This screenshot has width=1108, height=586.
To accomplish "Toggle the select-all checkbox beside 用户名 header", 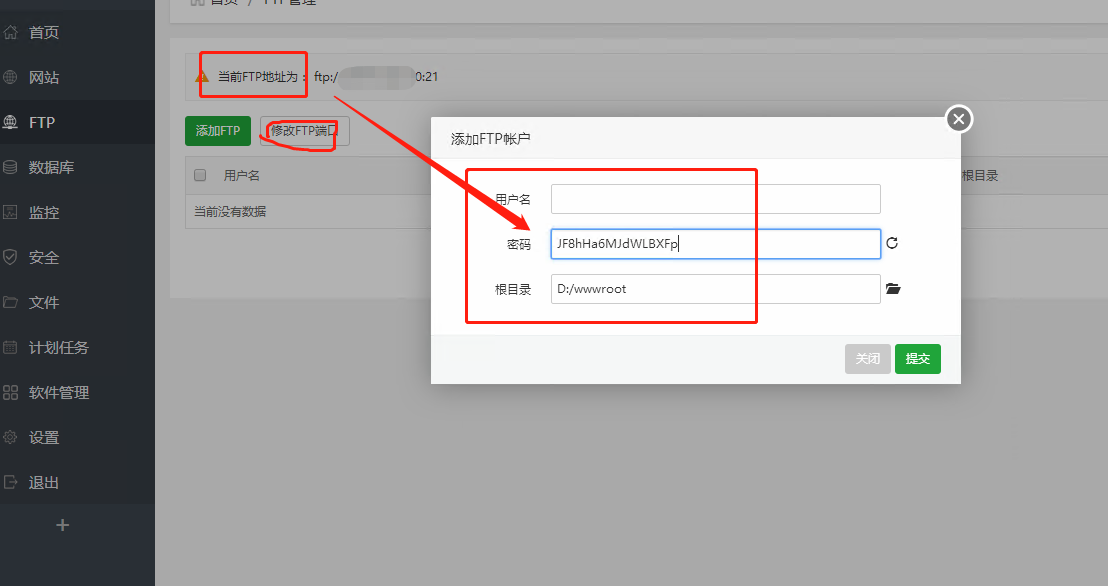I will tap(200, 175).
